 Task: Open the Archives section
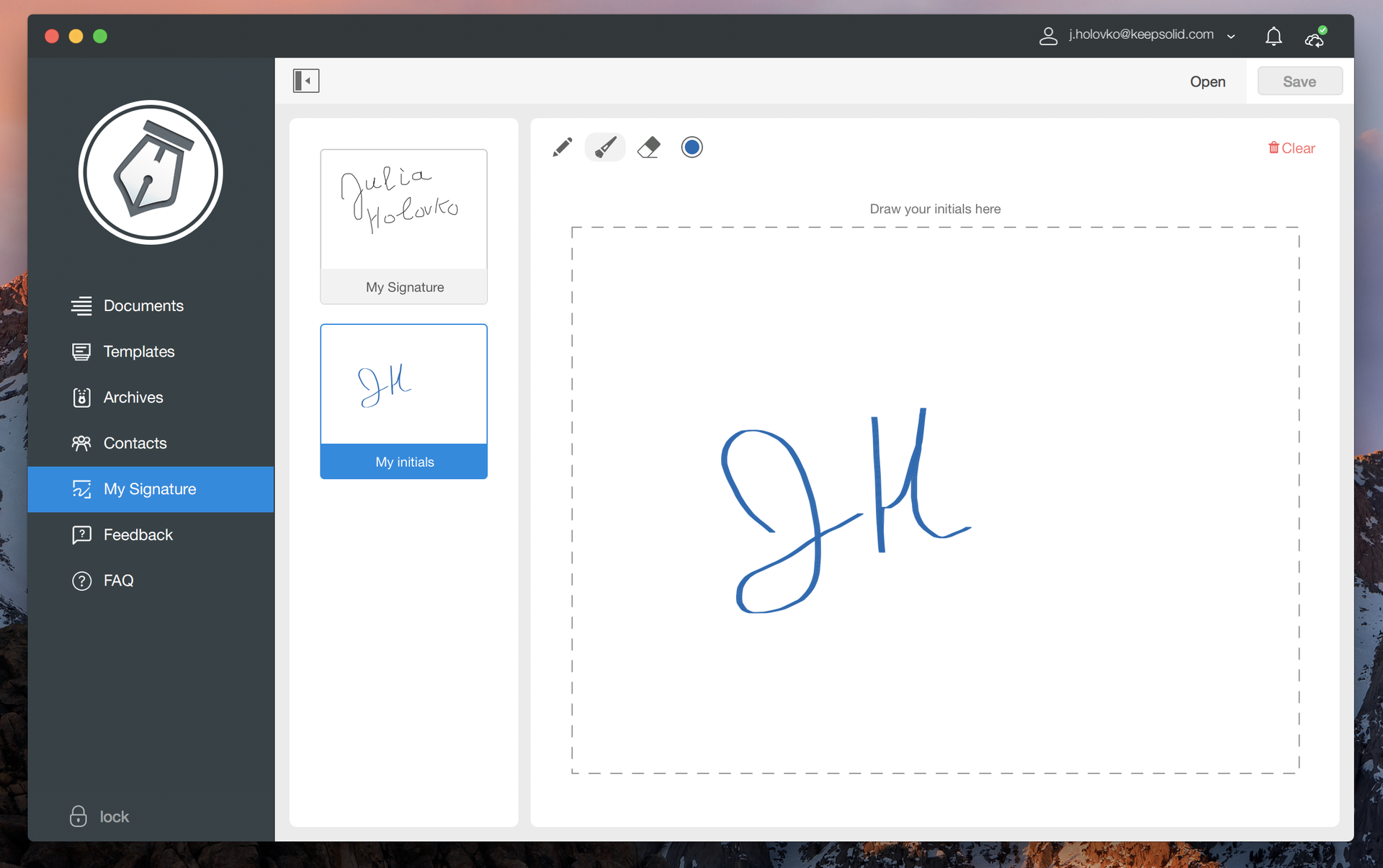click(151, 397)
